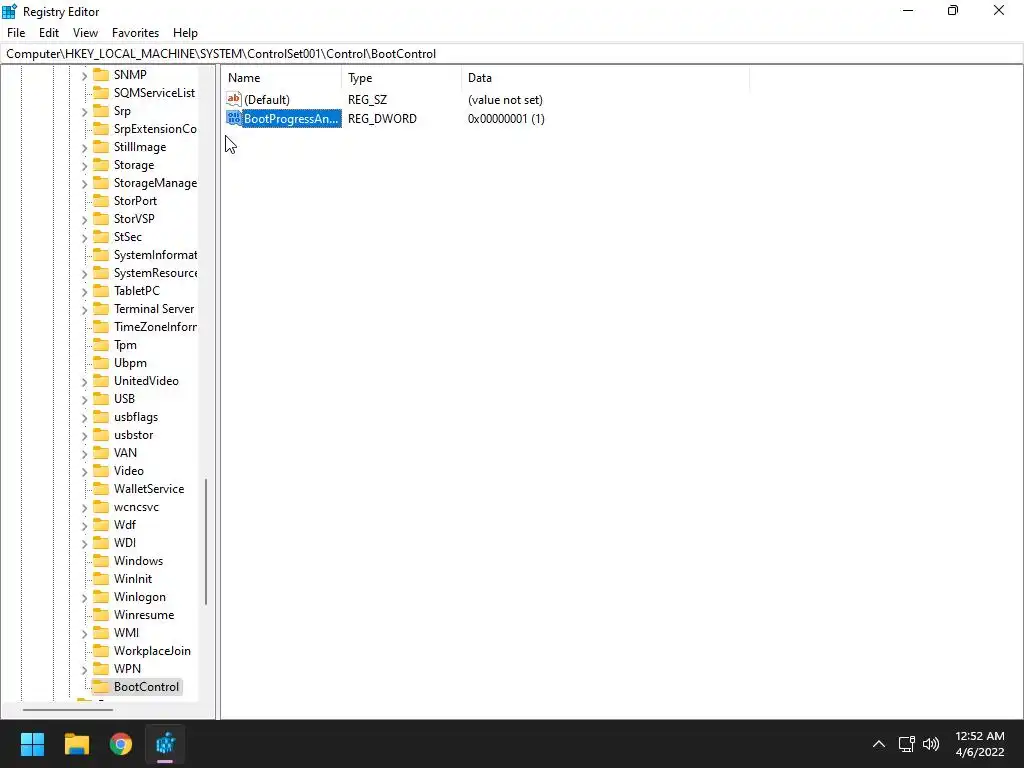Select the BootControl key label
The width and height of the screenshot is (1024, 768).
[x=146, y=686]
